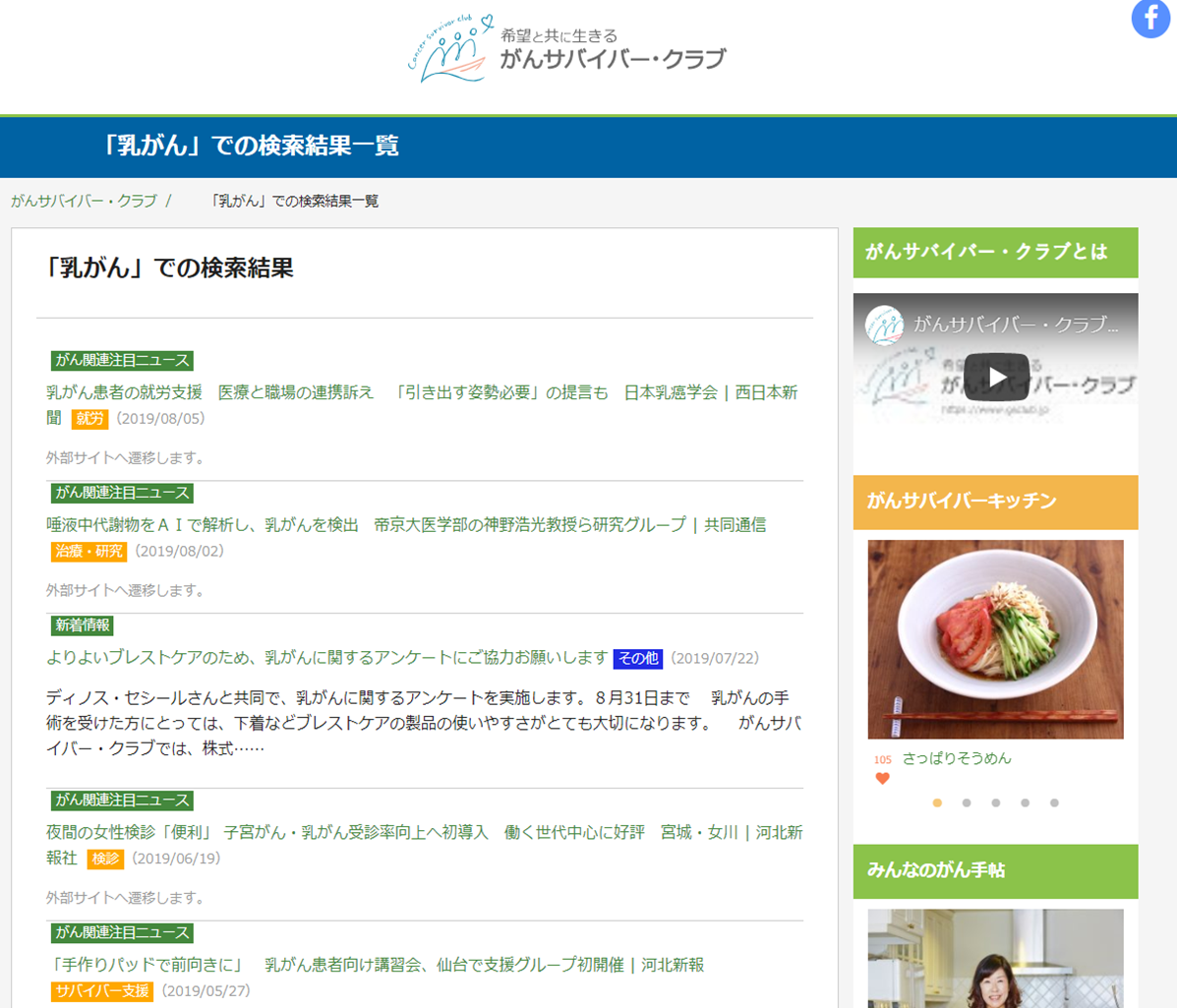Click the blue その他 tag
This screenshot has width=1177, height=1008.
[637, 658]
